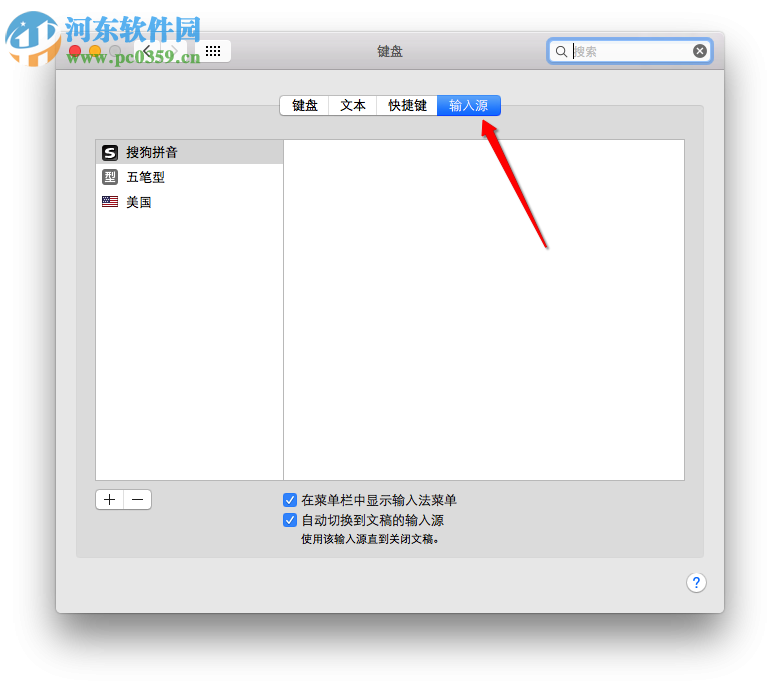Switch to the 快捷键 tab

(407, 105)
